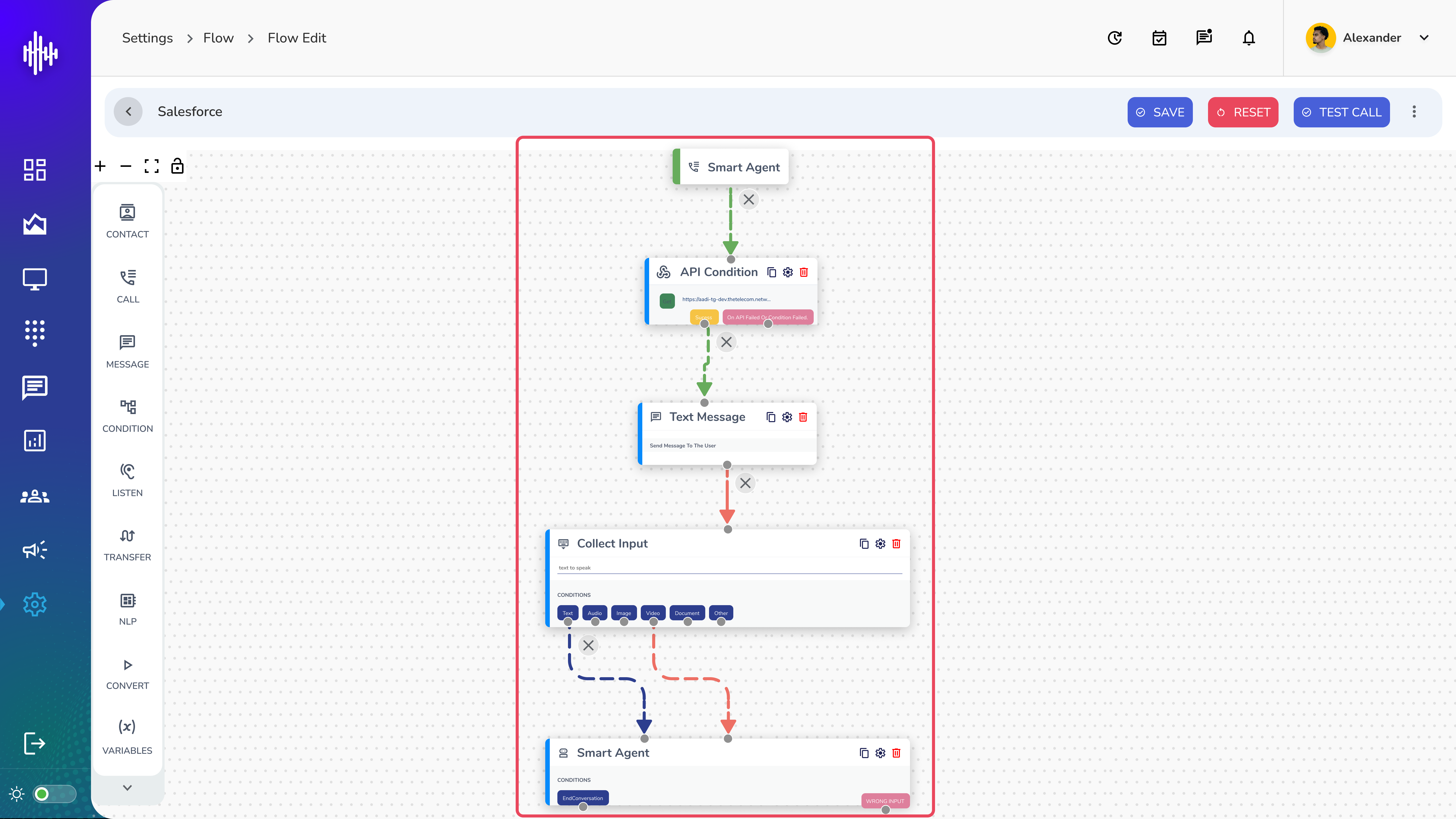Viewport: 1456px width, 819px height.
Task: Select the TRANSFER node tool
Action: [x=127, y=545]
